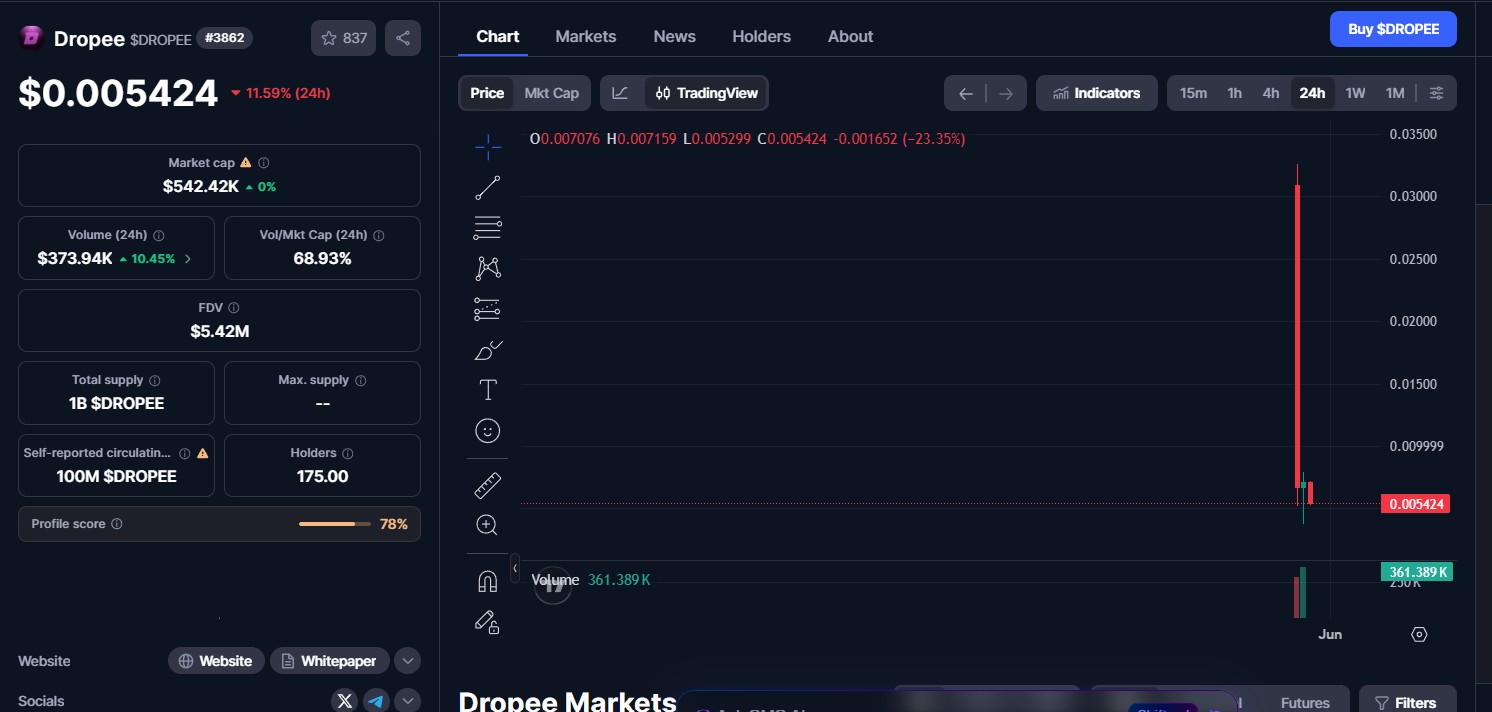
Task: Select the Futures markets tab
Action: pyautogui.click(x=1305, y=703)
